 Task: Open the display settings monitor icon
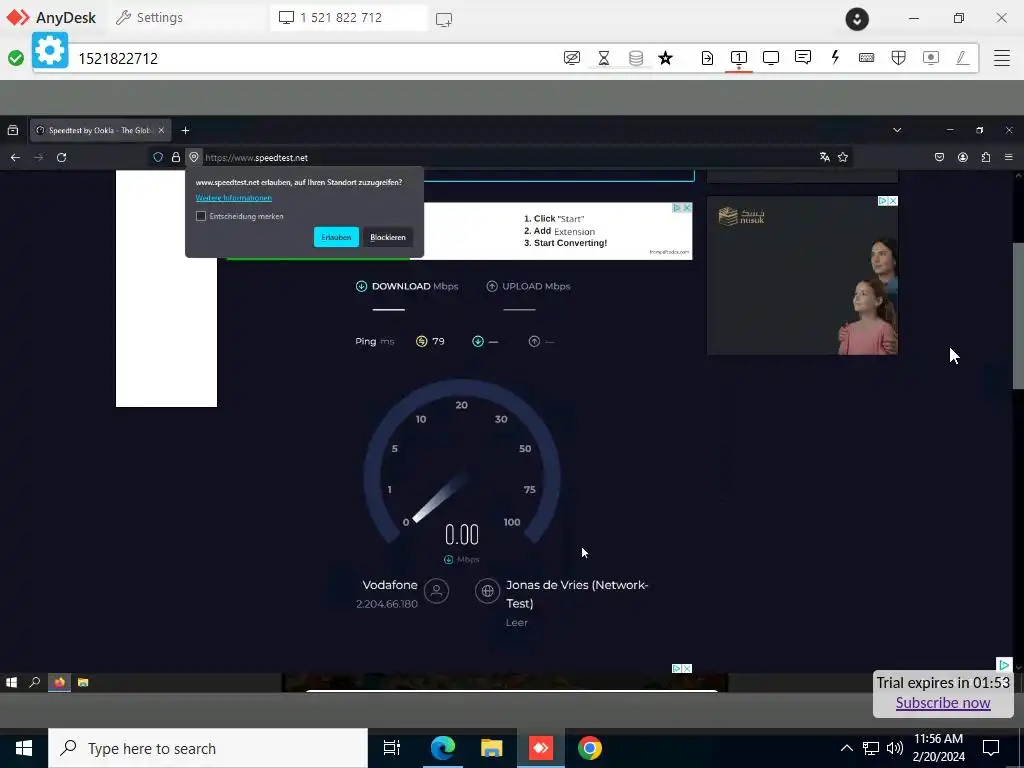coord(771,58)
